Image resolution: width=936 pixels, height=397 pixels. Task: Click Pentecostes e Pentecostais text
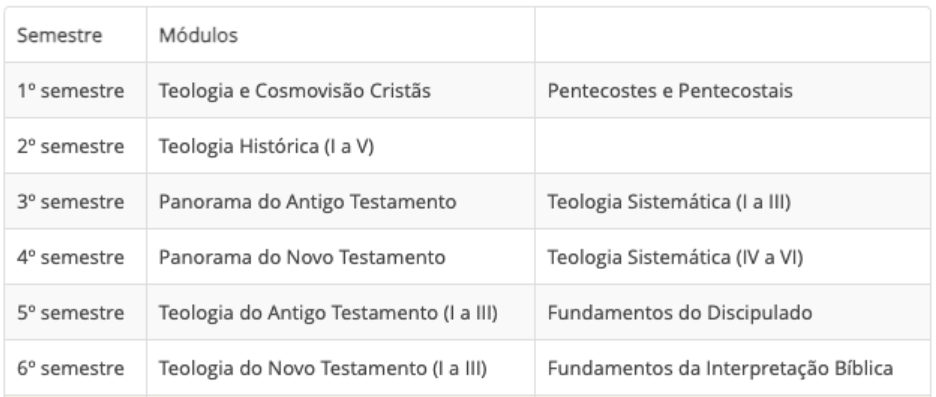[x=670, y=91]
